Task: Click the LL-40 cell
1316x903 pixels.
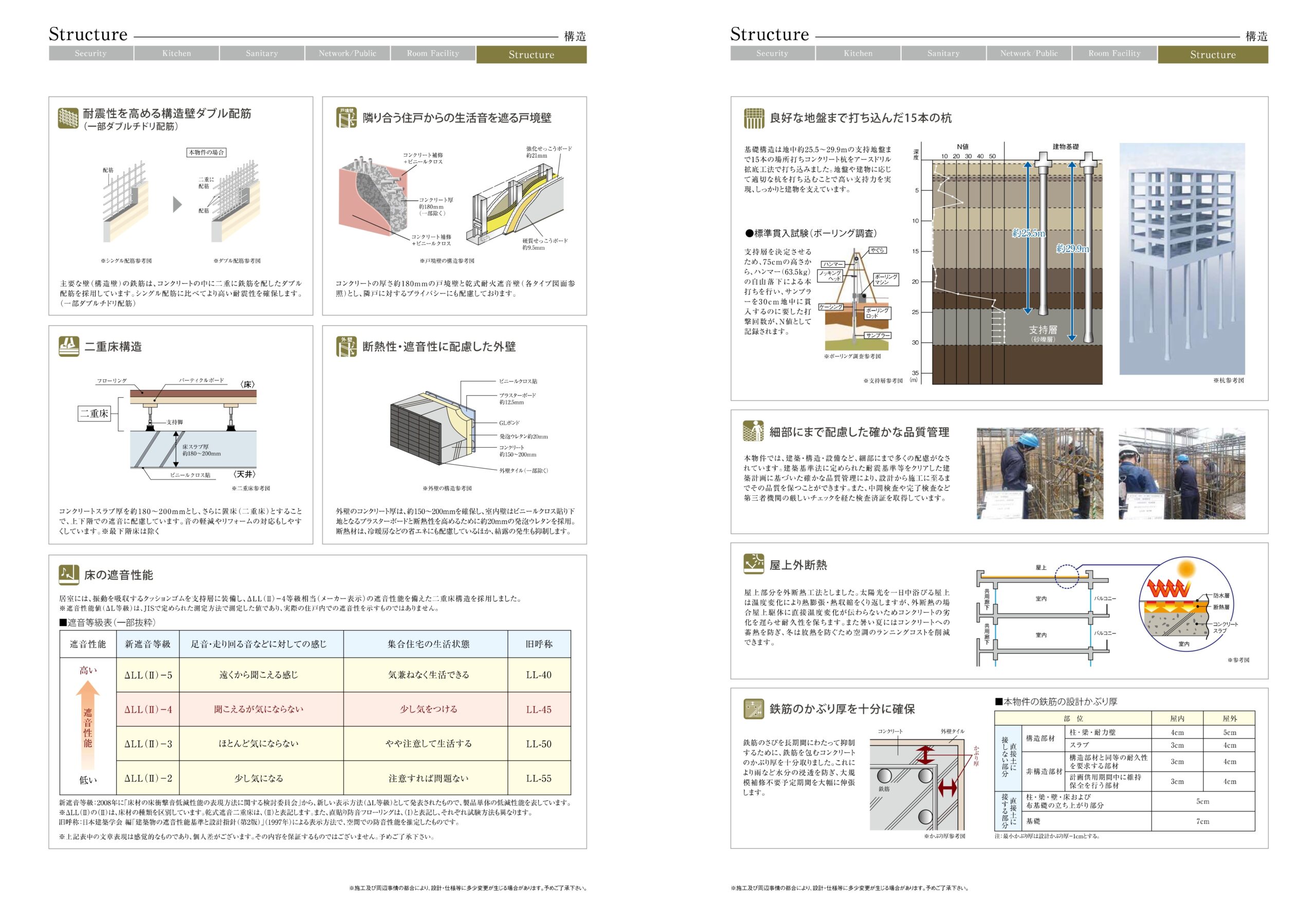Action: [x=539, y=675]
